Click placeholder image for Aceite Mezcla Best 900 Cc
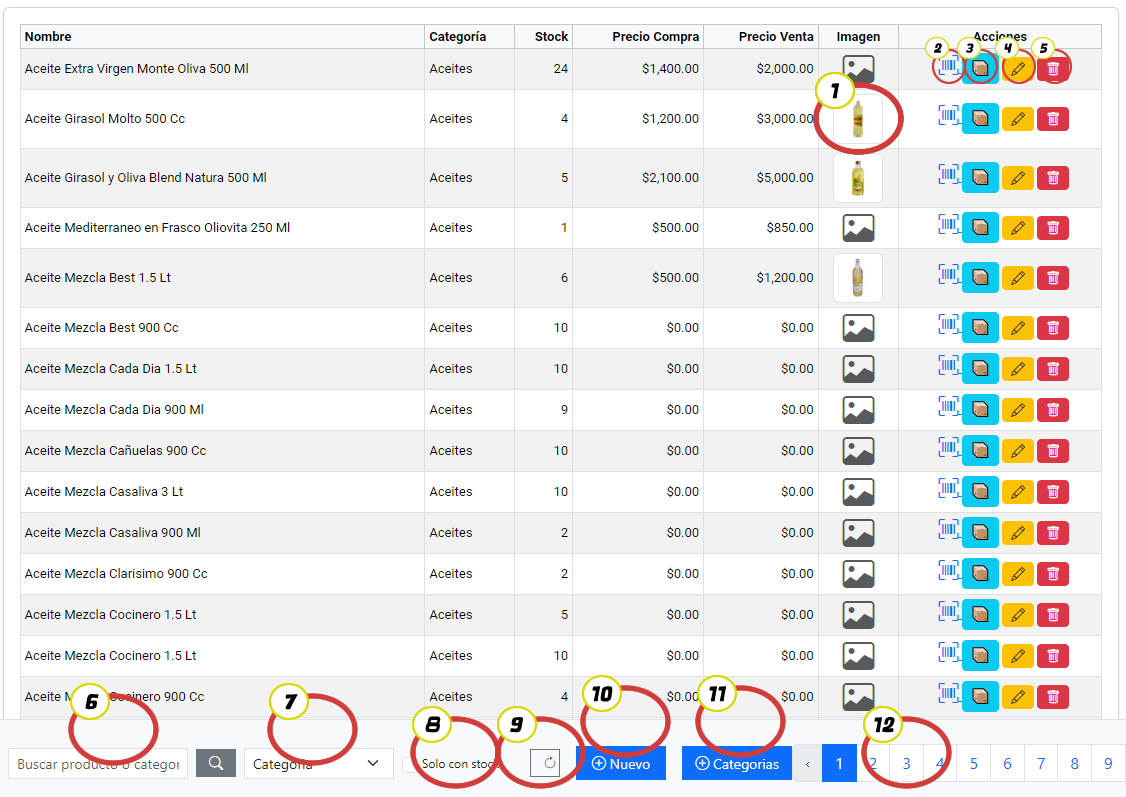The image size is (1126, 797). [857, 328]
